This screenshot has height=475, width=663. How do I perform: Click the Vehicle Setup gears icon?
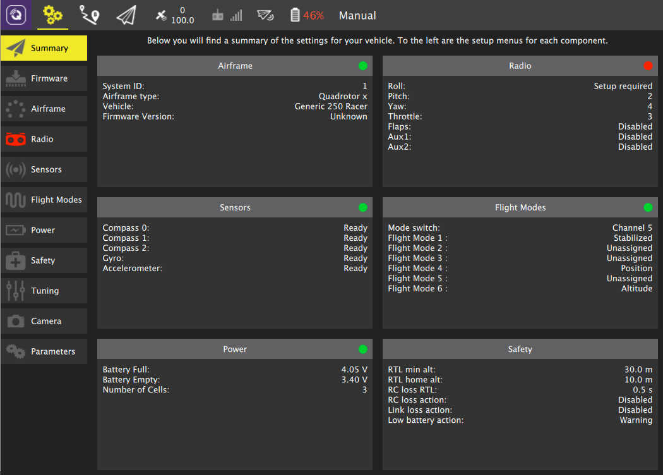(53, 16)
